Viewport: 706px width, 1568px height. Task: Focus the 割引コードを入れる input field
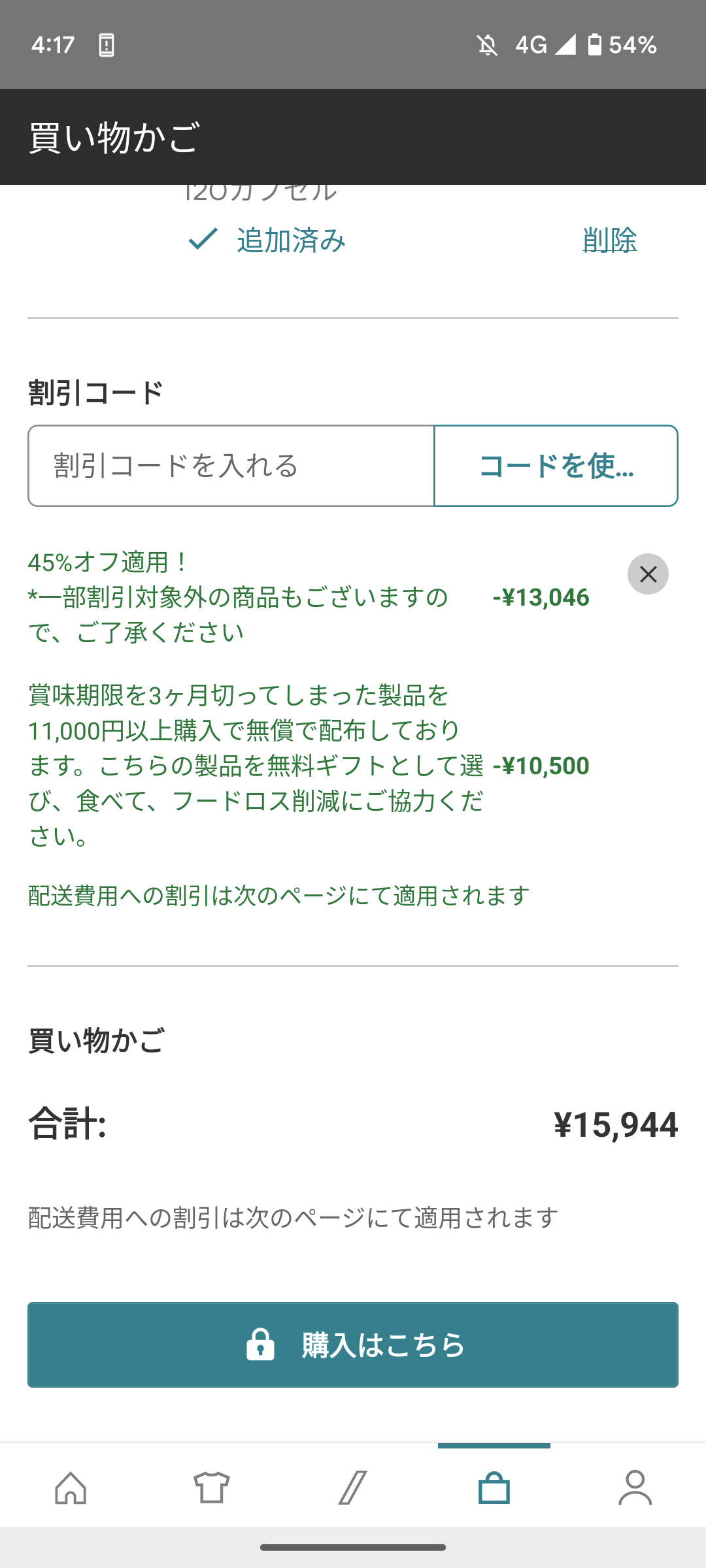[x=231, y=466]
